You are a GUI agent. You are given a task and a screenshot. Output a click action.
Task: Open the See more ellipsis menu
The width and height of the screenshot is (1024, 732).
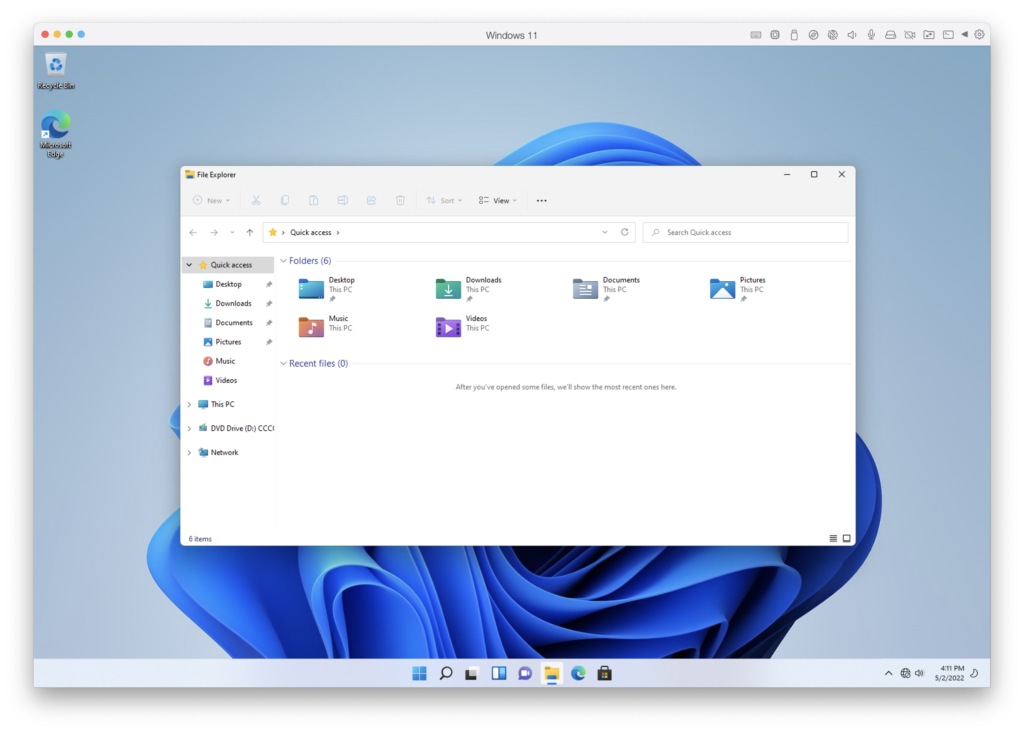pyautogui.click(x=542, y=201)
